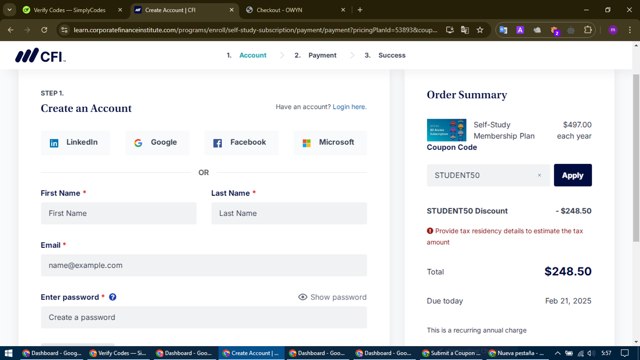The width and height of the screenshot is (640, 360).
Task: Toggle Show password
Action: coord(332,297)
